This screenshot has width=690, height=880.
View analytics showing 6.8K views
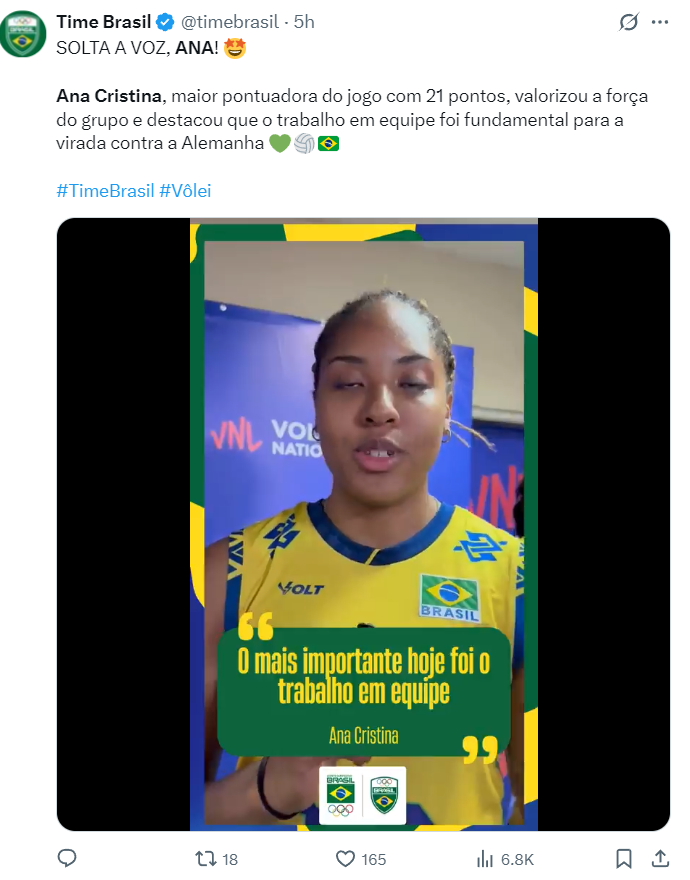point(505,859)
